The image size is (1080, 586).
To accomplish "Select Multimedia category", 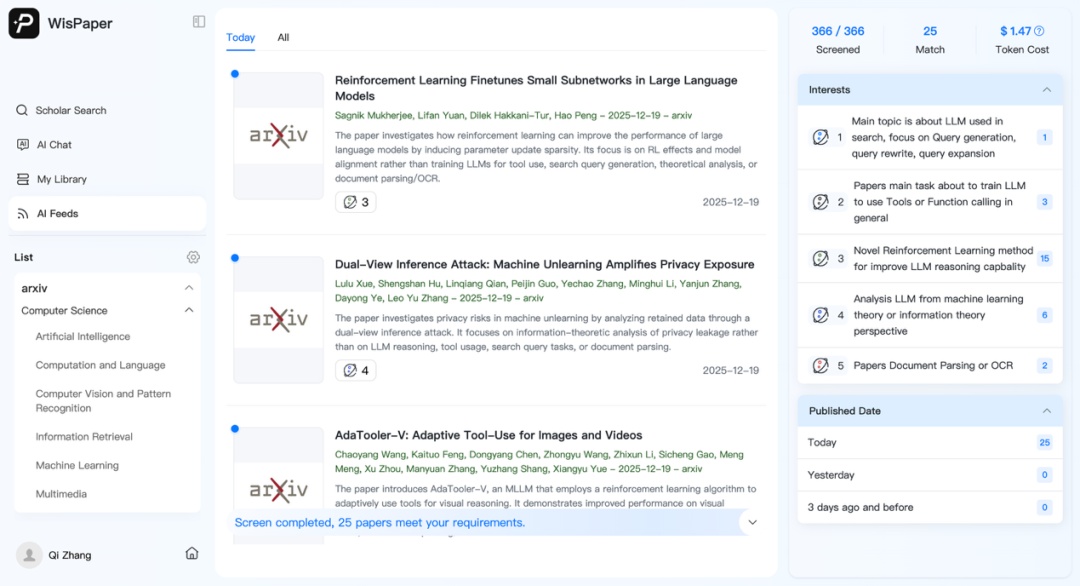I will (x=61, y=494).
